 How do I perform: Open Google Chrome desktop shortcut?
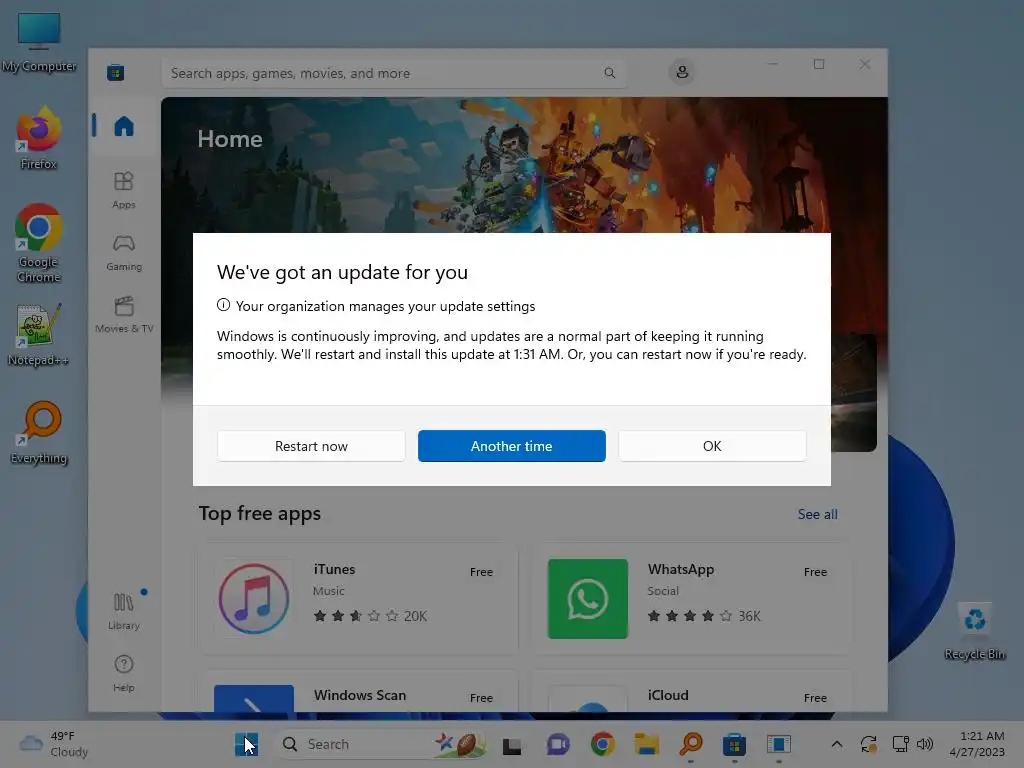click(x=39, y=243)
